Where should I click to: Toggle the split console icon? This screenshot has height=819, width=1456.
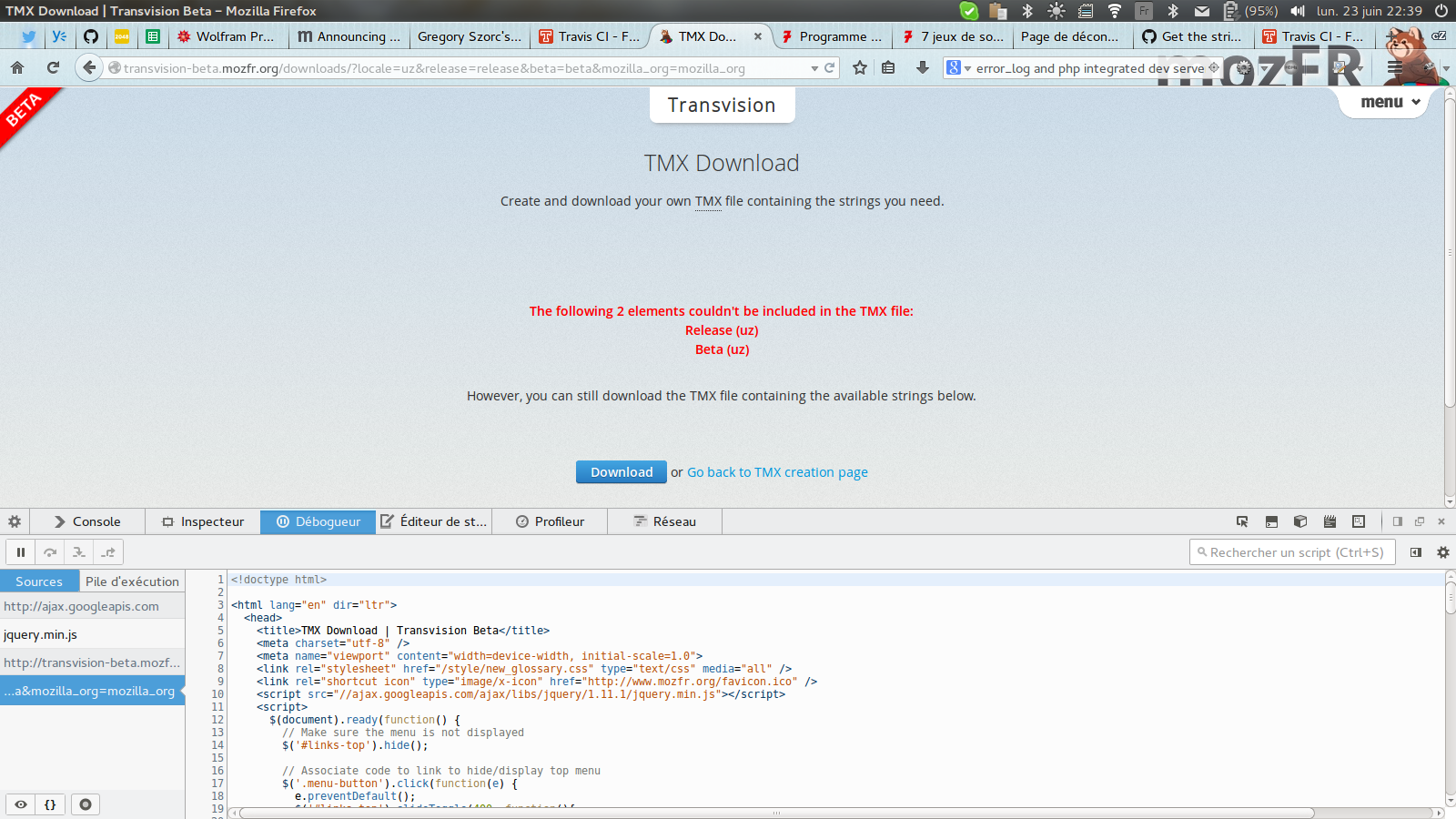pyautogui.click(x=1271, y=521)
